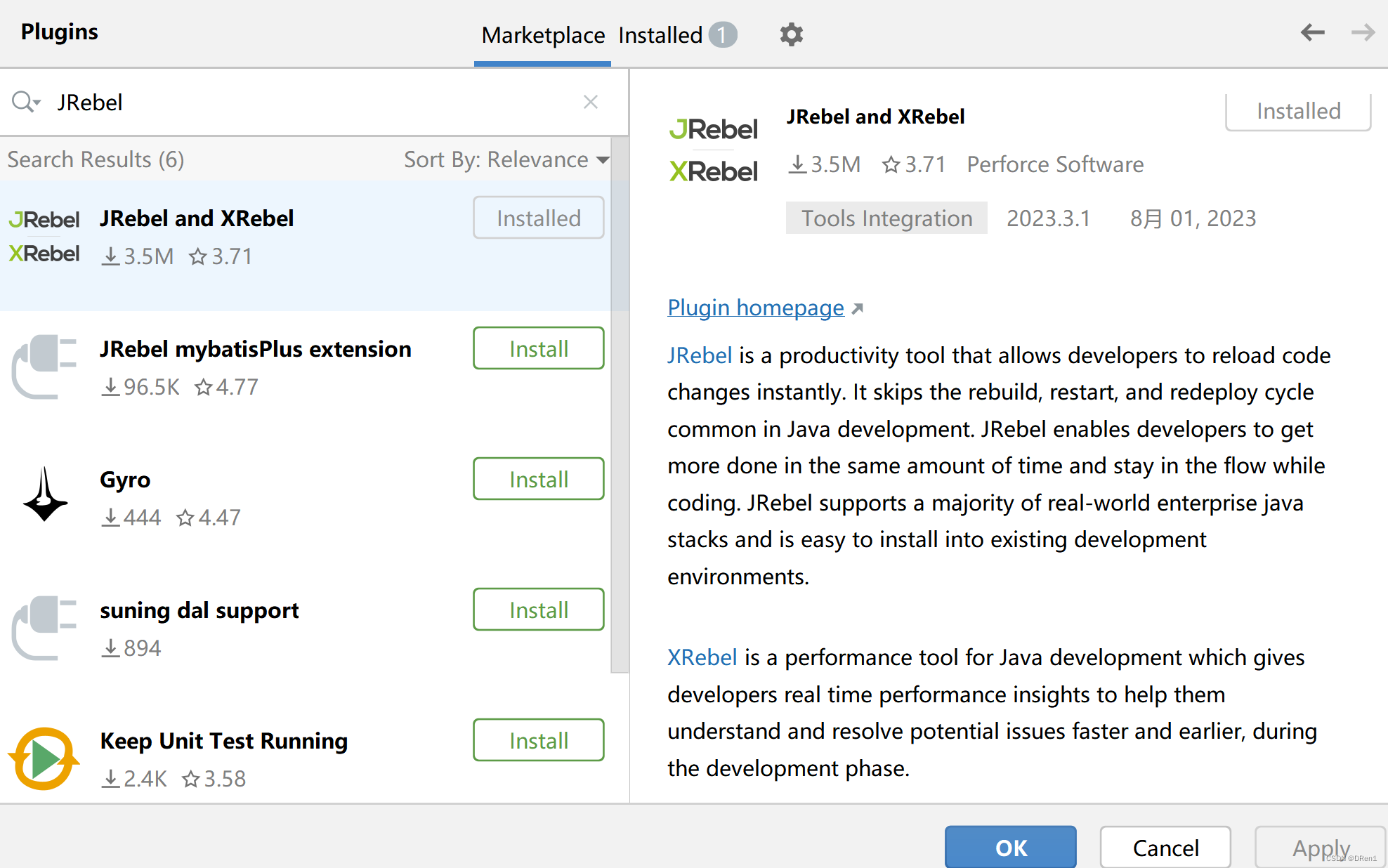
Task: Click the Tools Integration tag
Action: [886, 218]
